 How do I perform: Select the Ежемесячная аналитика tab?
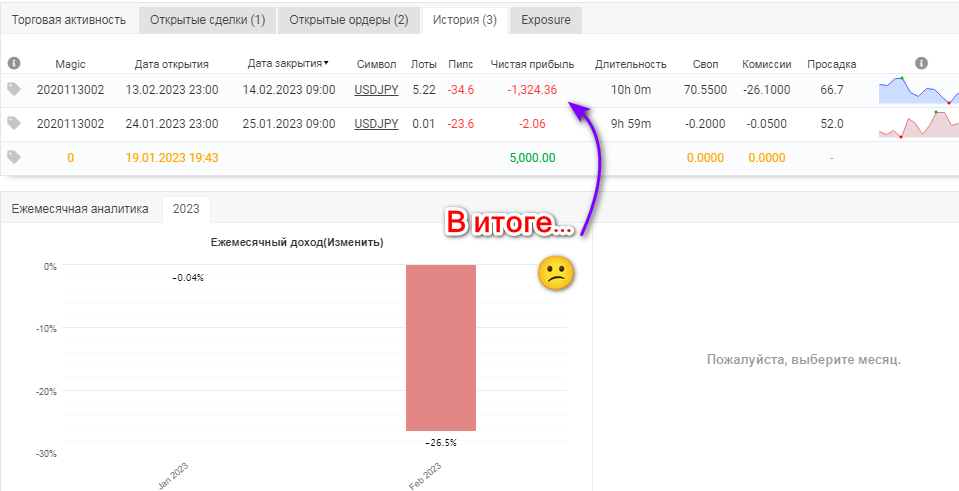(x=81, y=209)
